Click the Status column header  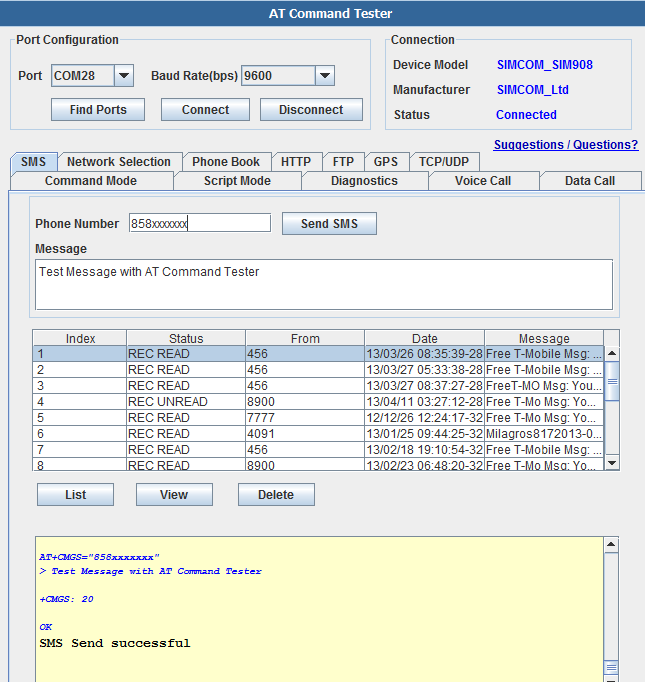186,338
